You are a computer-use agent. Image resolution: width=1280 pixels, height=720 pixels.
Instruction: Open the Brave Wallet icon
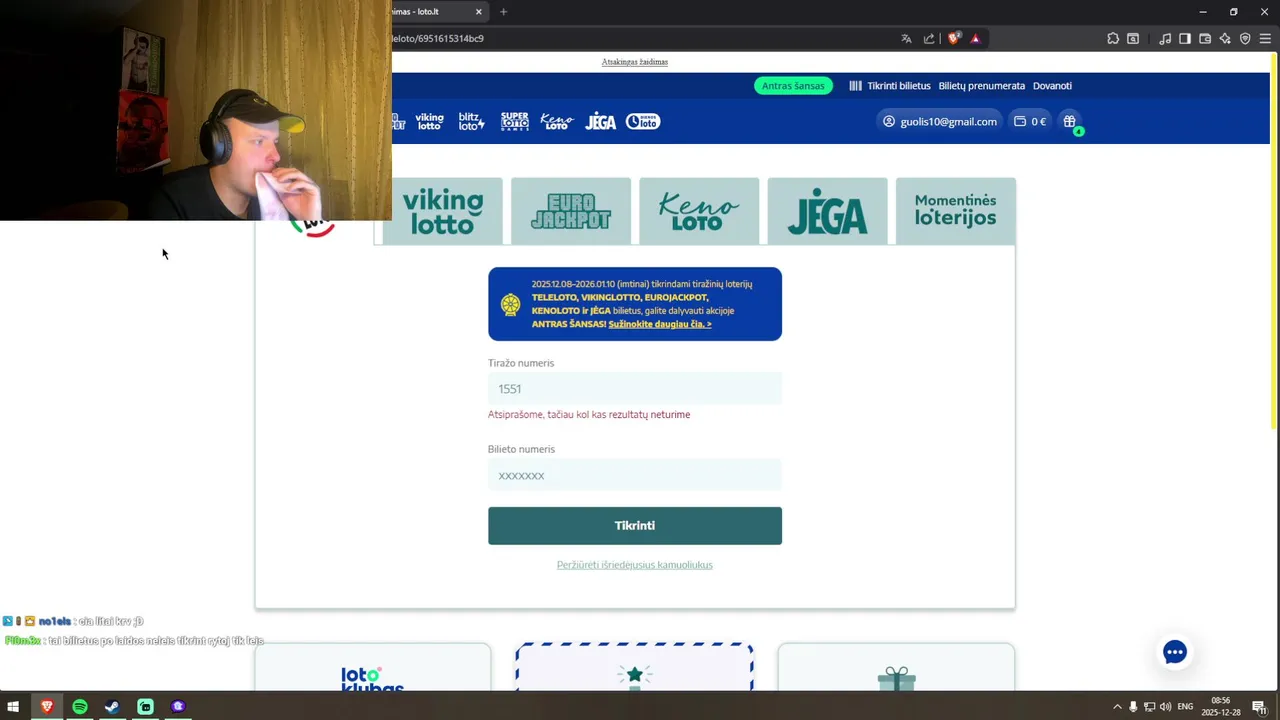[x=1205, y=38]
